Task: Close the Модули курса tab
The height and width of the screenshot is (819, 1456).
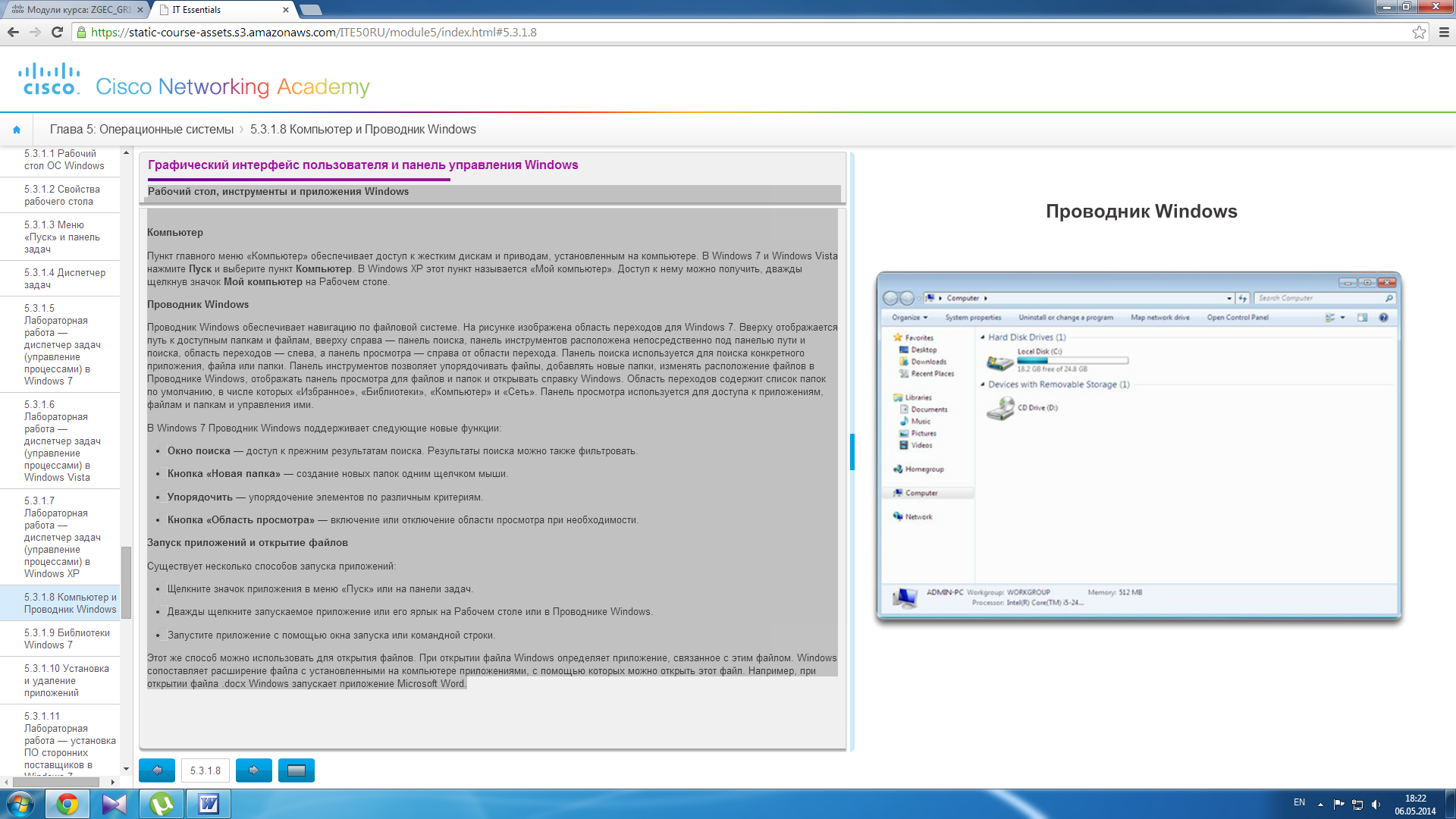Action: pyautogui.click(x=140, y=10)
